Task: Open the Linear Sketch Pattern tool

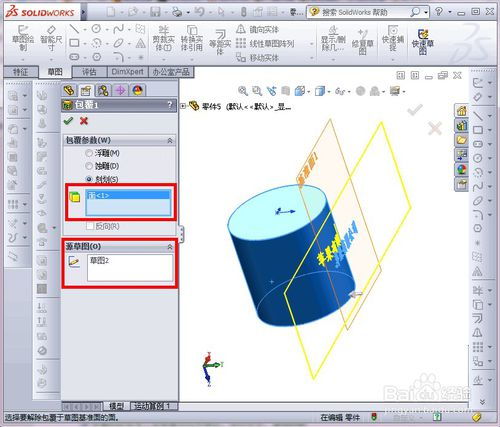Action: click(x=265, y=44)
